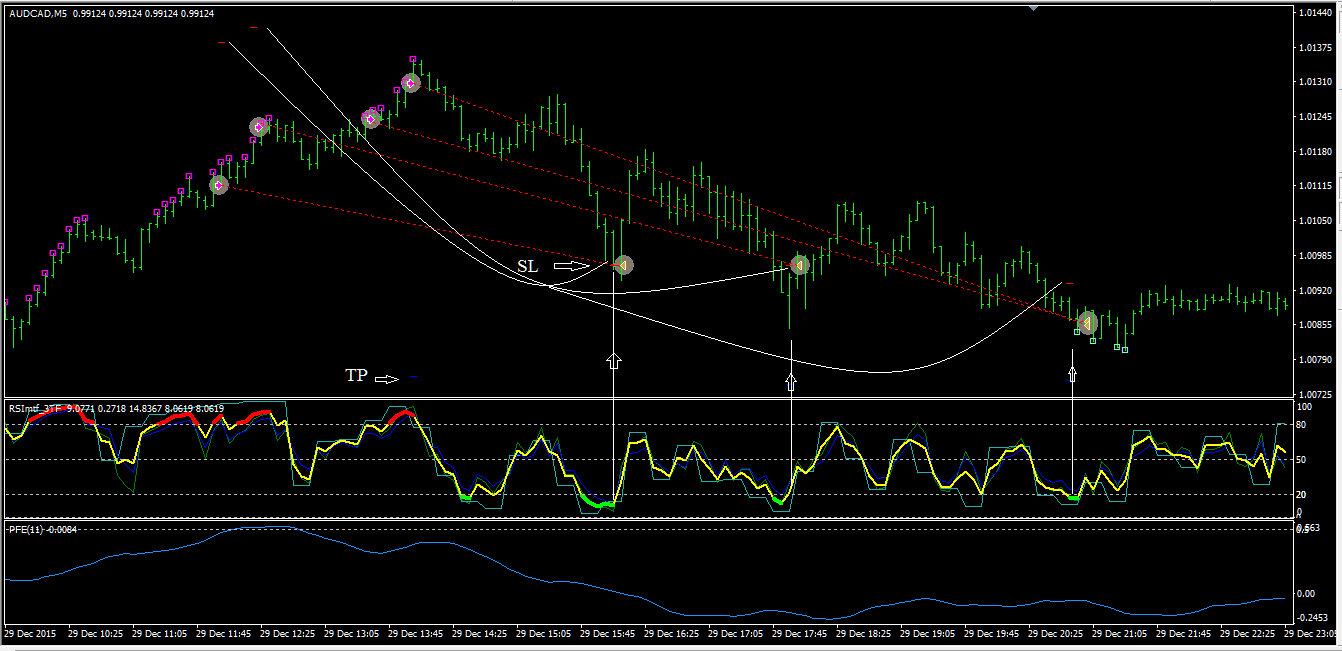Click RSI scale level 20
This screenshot has width=1342, height=651.
[1303, 495]
